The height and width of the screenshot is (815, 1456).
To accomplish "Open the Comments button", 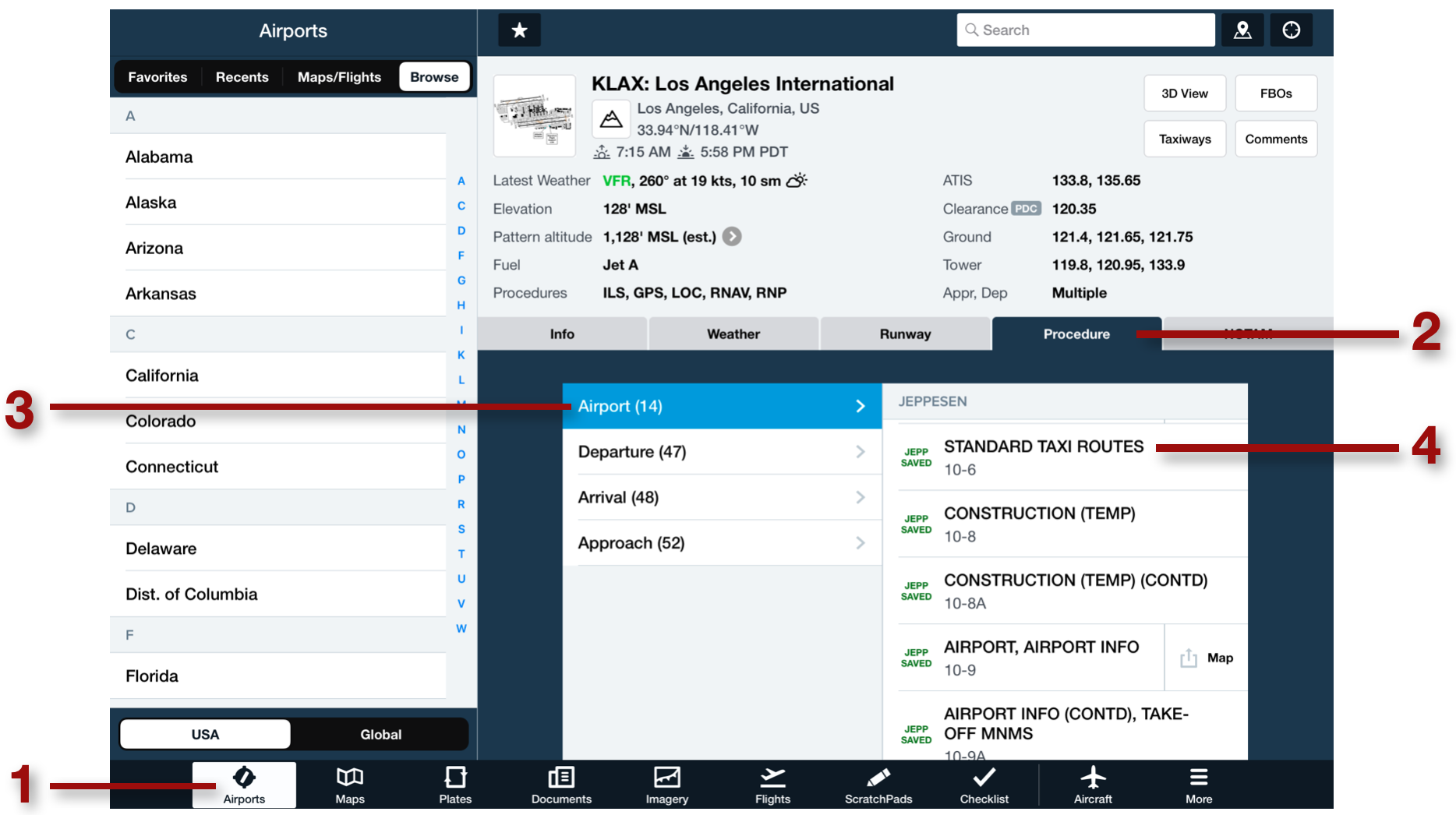I will [x=1276, y=139].
